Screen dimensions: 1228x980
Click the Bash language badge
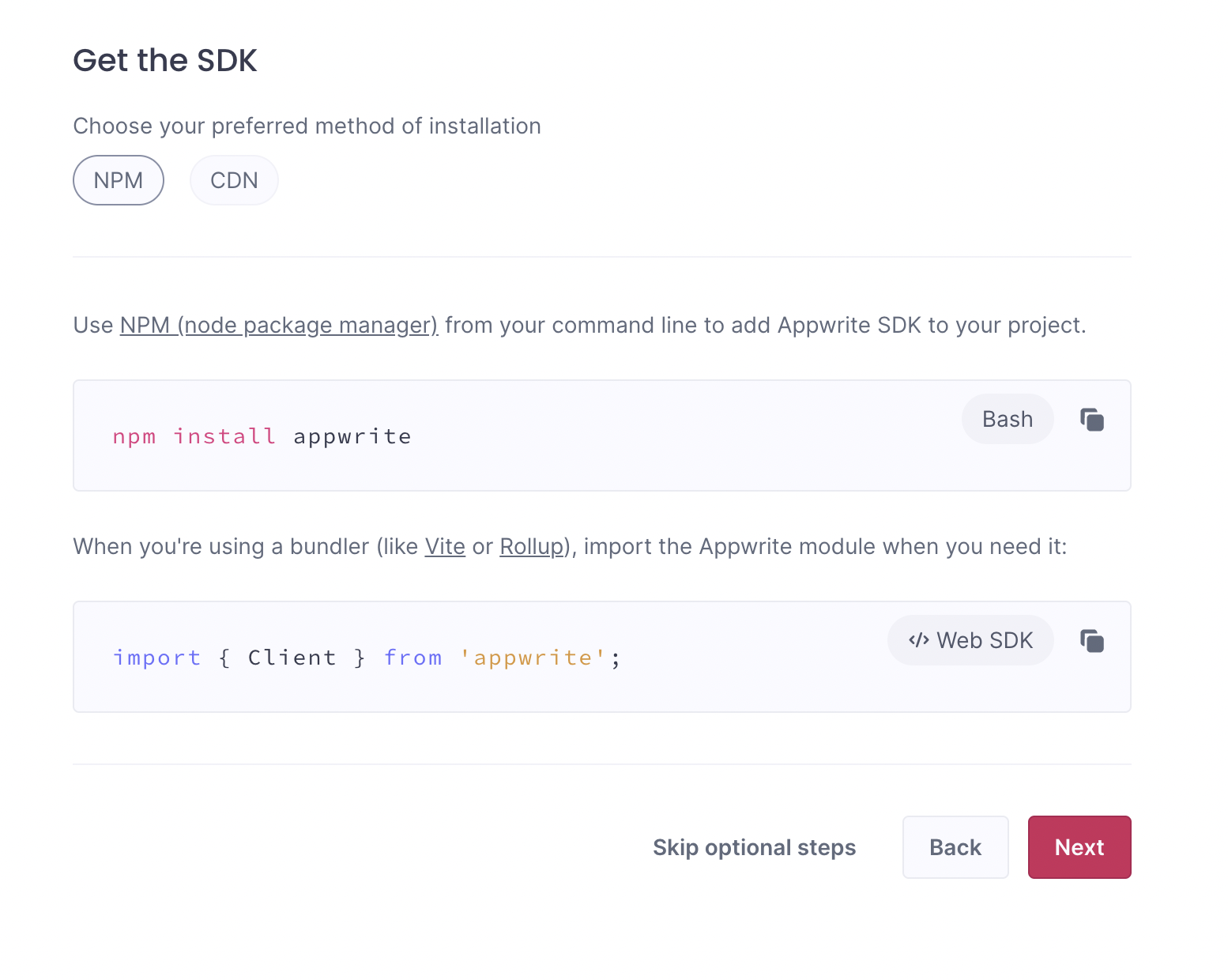pyautogui.click(x=1008, y=419)
